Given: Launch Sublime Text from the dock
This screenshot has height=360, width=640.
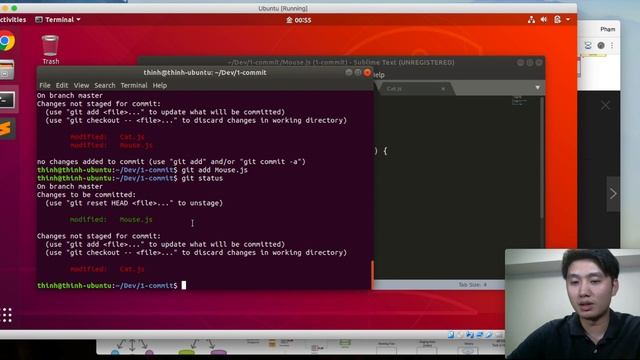Looking at the screenshot, I should (x=7, y=129).
